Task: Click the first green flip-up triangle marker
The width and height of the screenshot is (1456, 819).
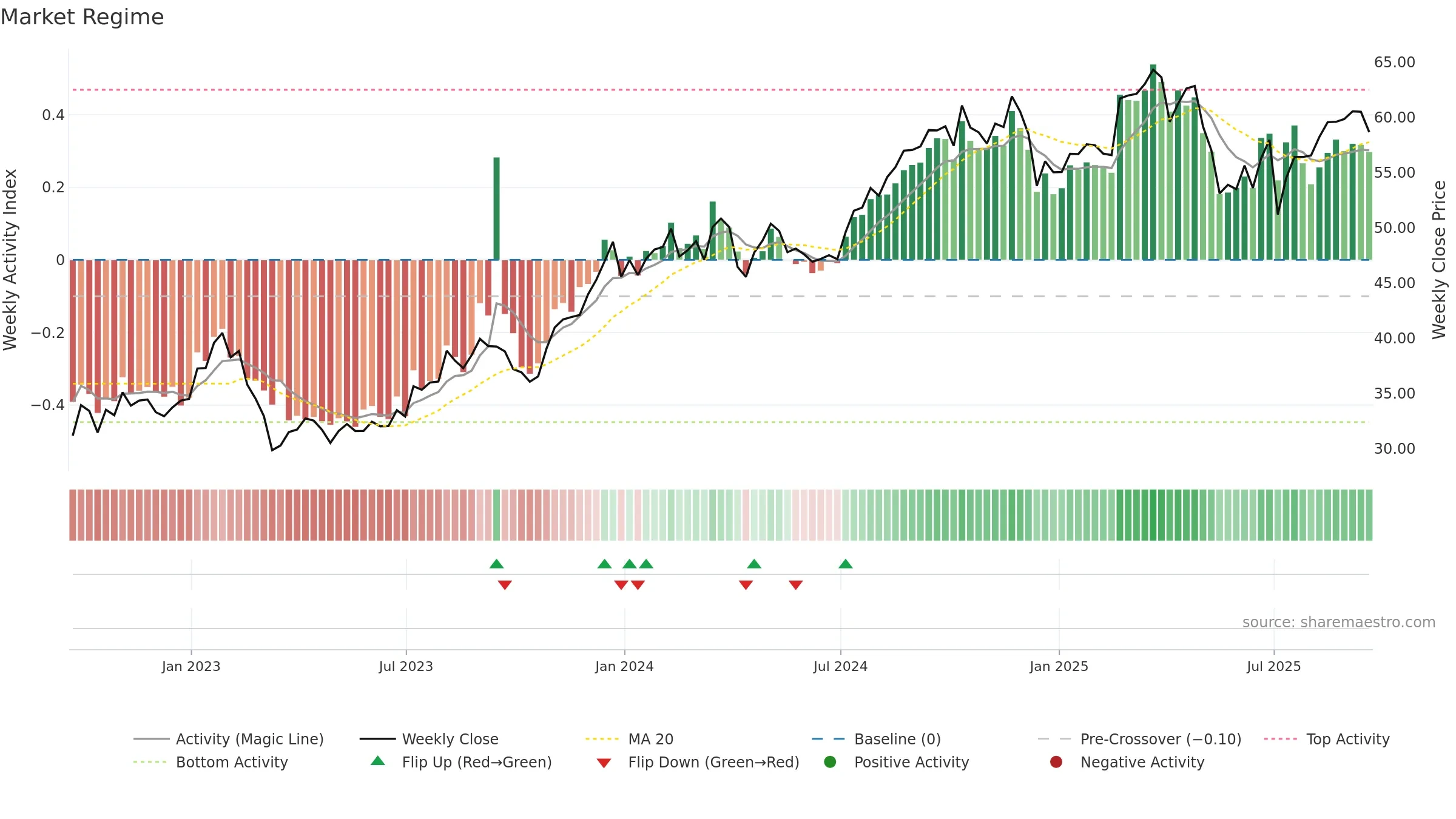Action: 496,564
